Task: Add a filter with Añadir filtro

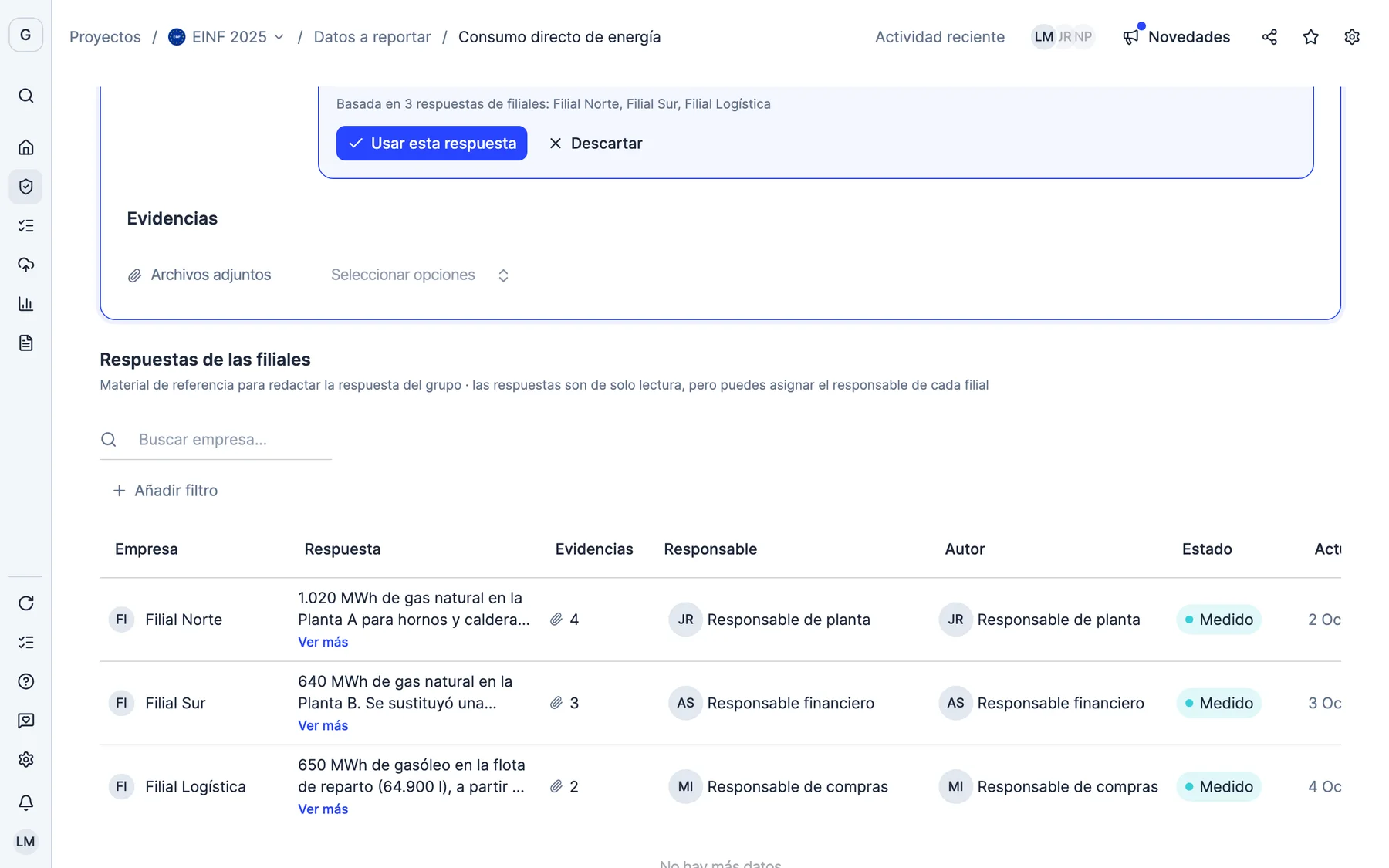Action: [x=165, y=491]
